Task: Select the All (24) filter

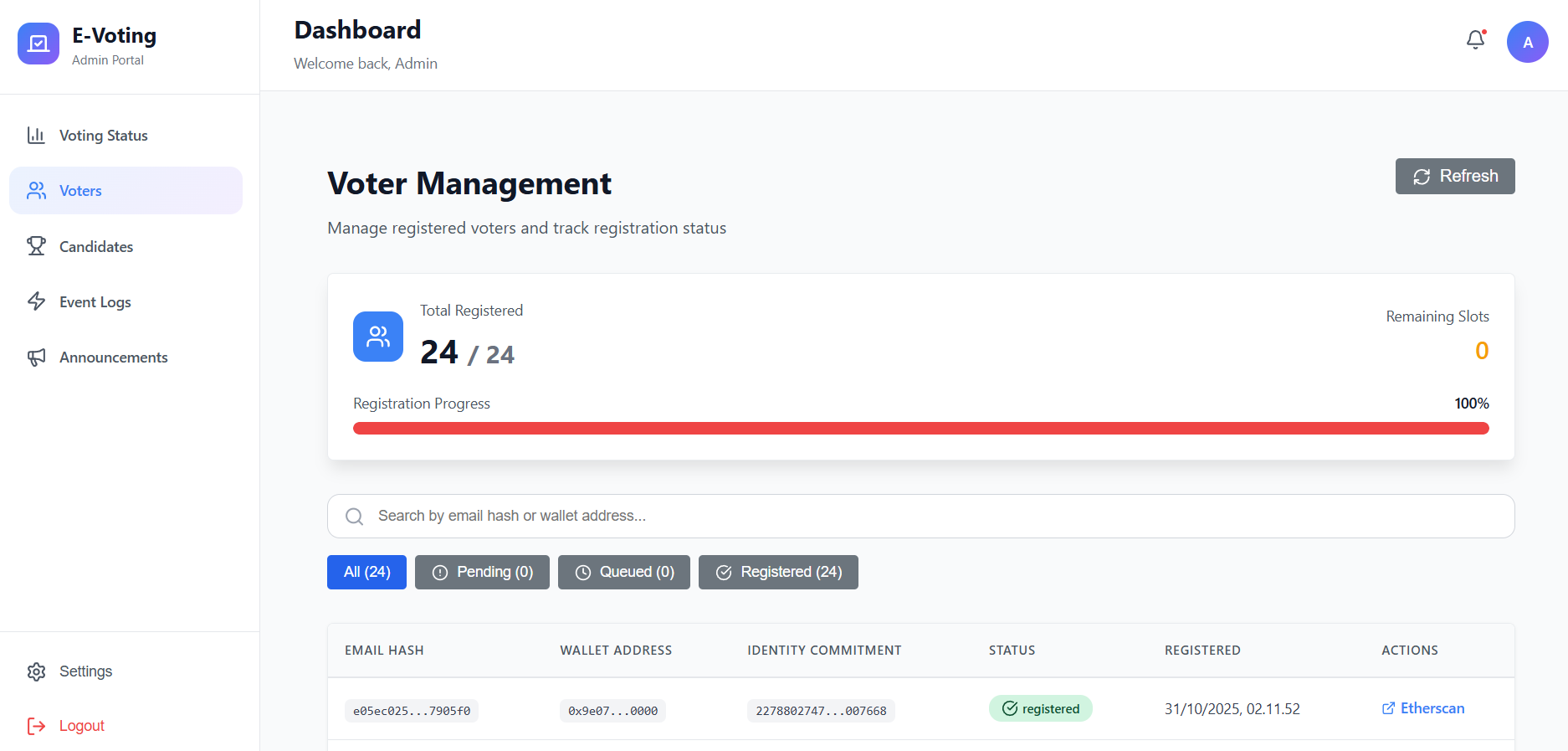Action: pyautogui.click(x=366, y=572)
